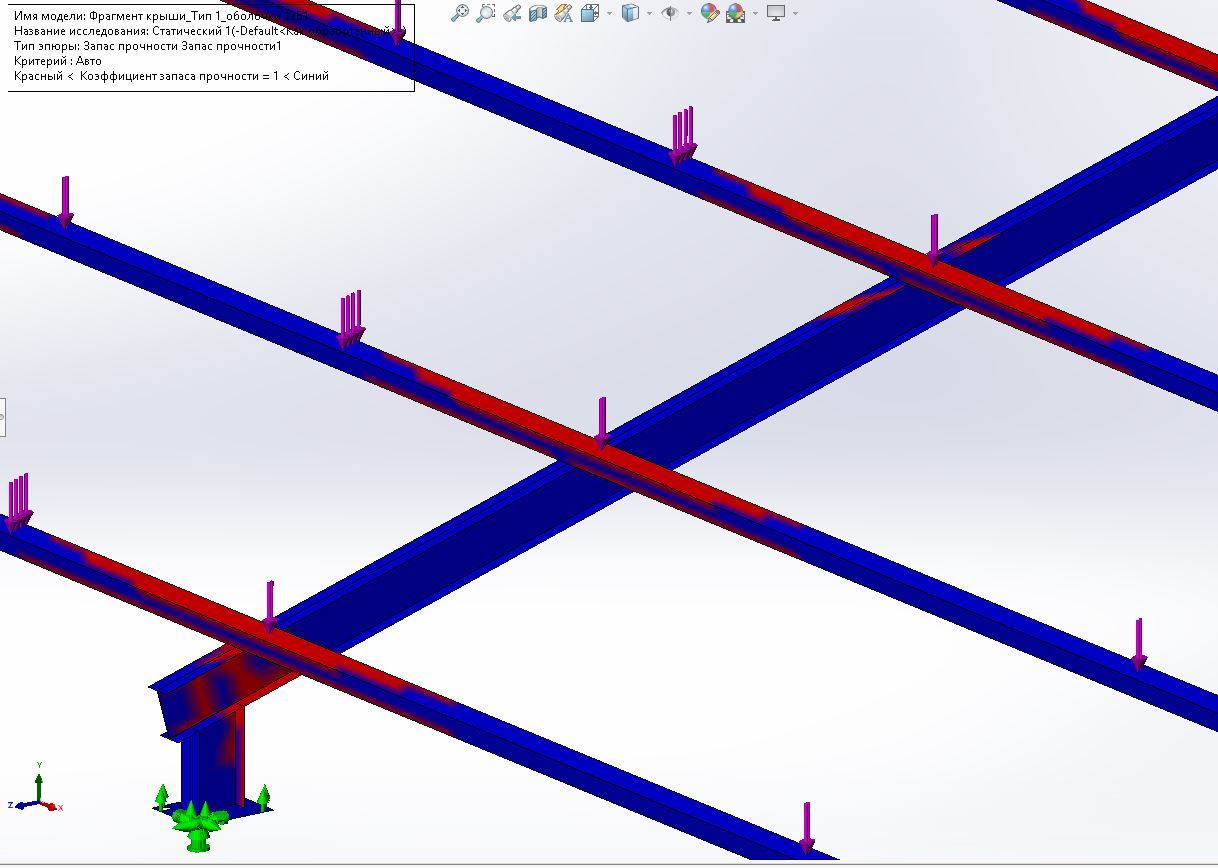The image size is (1218, 868).
Task: Expand the View Settings dropdown arrow
Action: (796, 14)
